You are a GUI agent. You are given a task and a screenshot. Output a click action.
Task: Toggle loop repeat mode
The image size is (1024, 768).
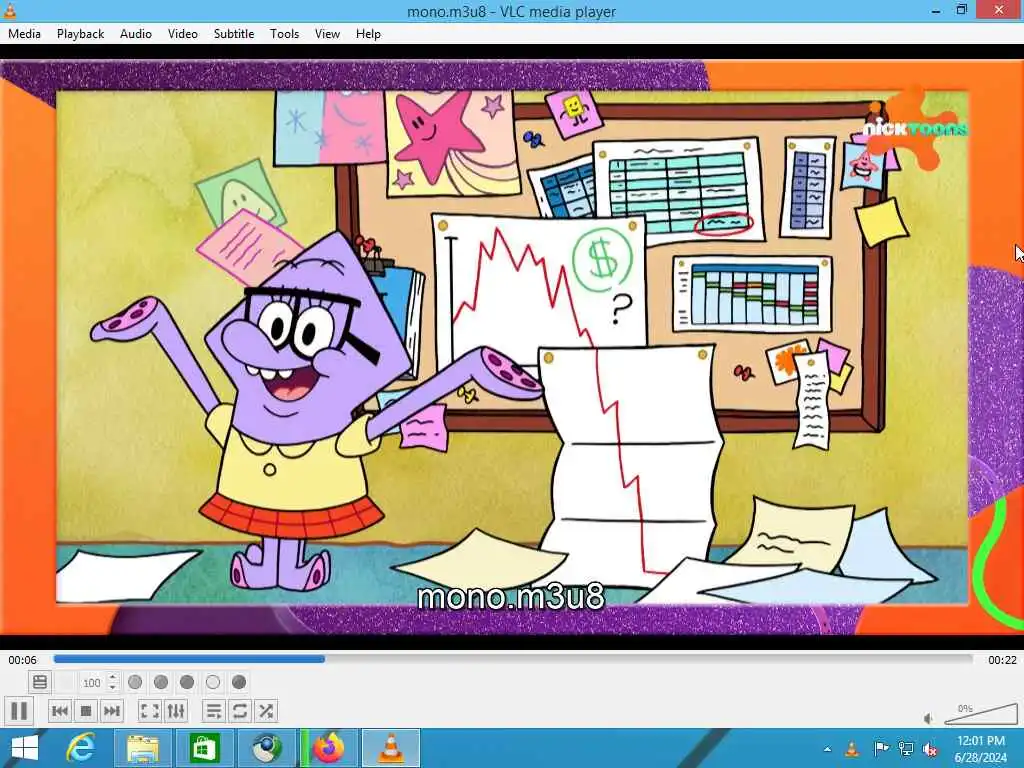point(240,711)
